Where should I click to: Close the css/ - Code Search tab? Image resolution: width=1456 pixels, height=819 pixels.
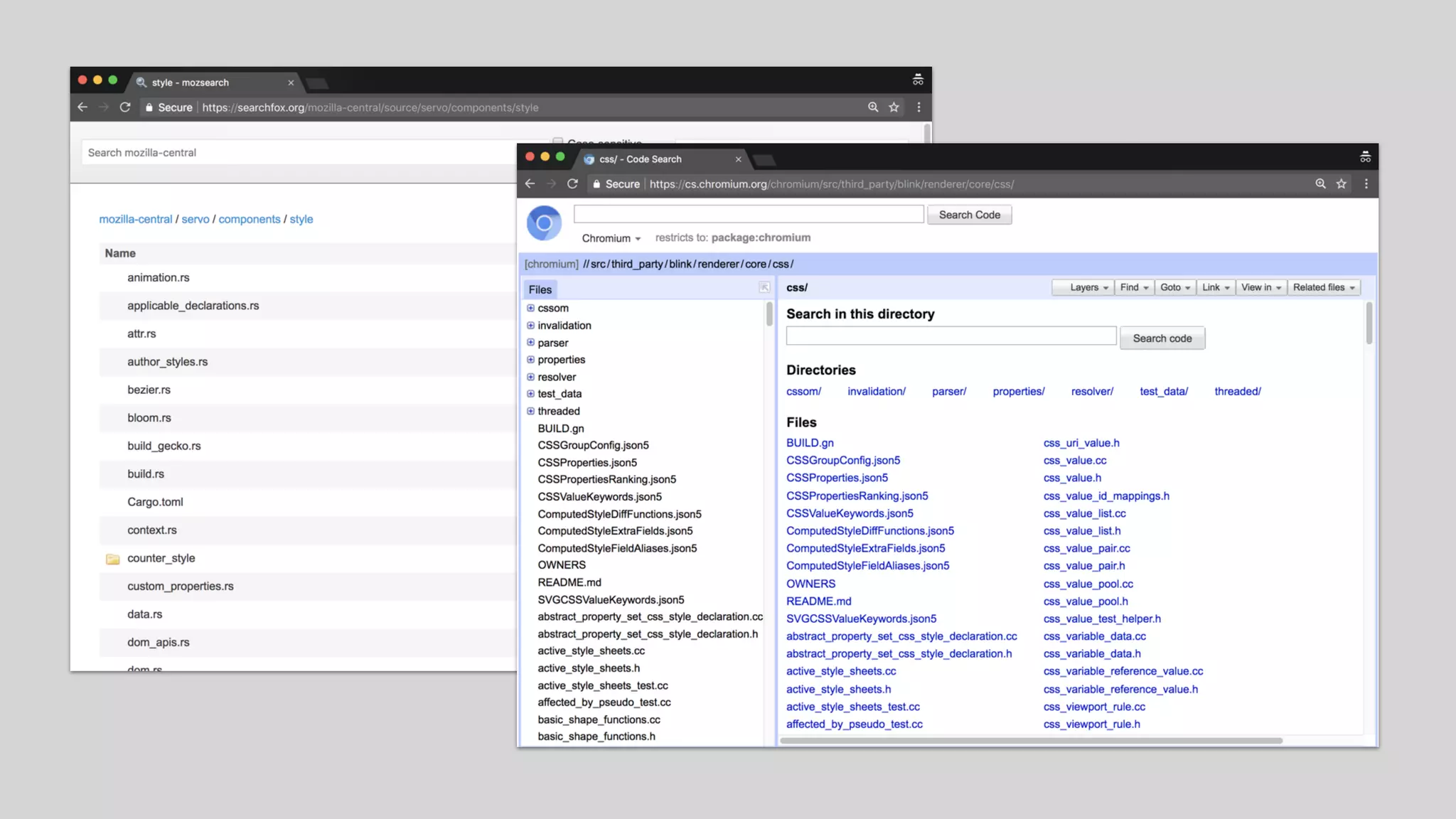738,159
